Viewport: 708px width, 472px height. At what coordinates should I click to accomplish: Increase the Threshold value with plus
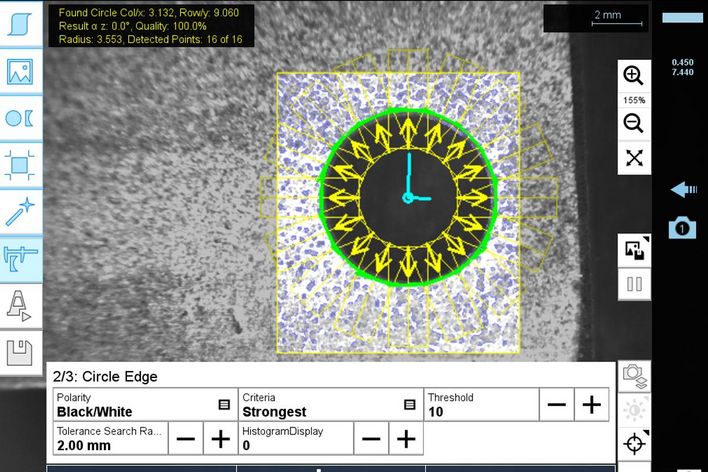[591, 405]
